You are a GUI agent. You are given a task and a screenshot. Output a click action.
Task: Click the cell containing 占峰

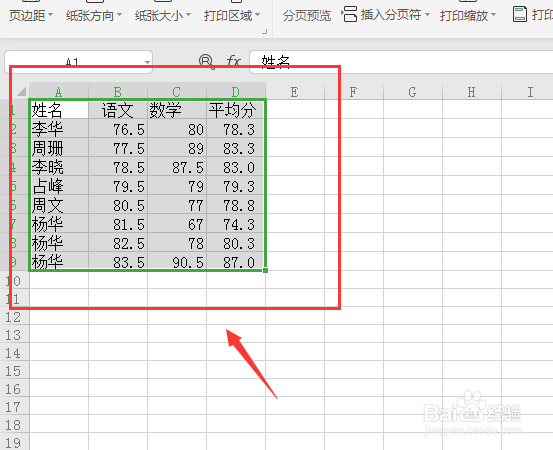59,186
